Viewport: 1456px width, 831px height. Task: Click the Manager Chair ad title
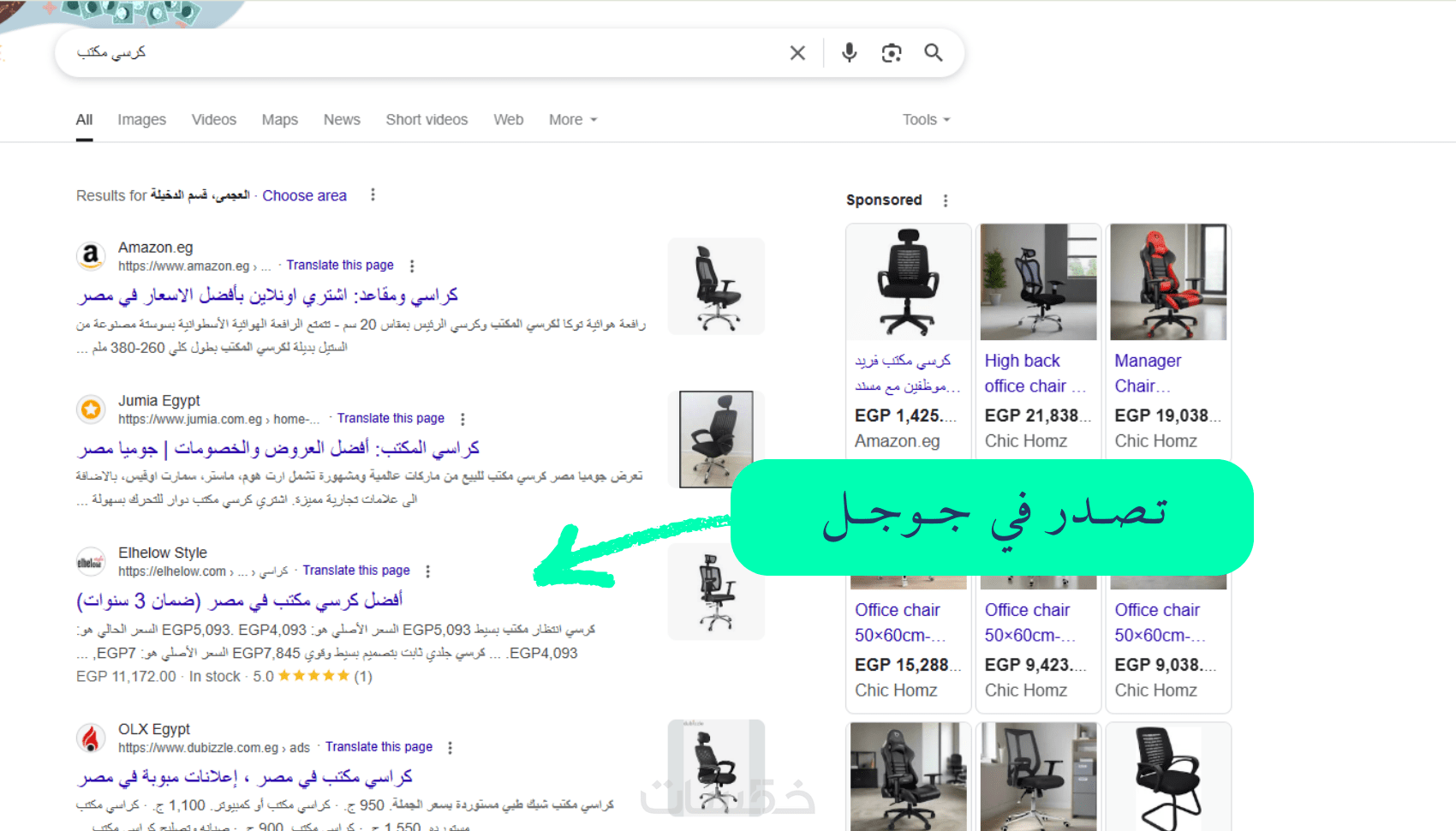click(x=1148, y=374)
